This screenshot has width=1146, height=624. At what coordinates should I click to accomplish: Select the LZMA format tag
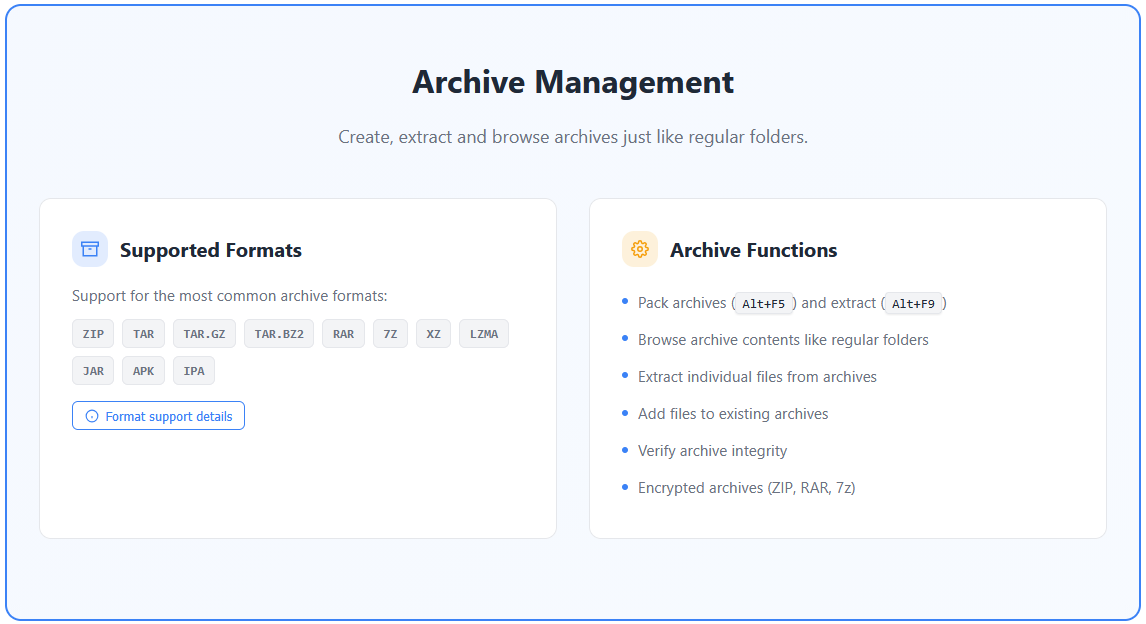[484, 334]
